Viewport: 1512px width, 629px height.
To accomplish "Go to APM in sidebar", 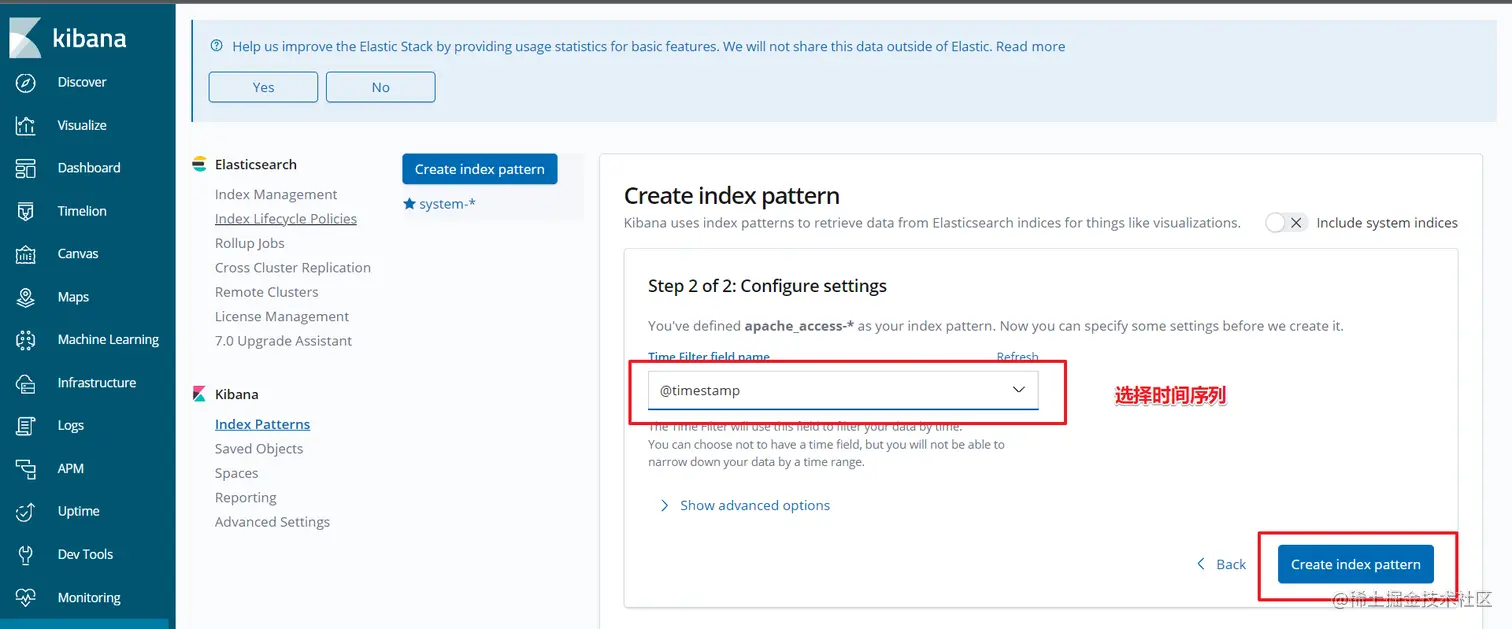I will pyautogui.click(x=71, y=468).
